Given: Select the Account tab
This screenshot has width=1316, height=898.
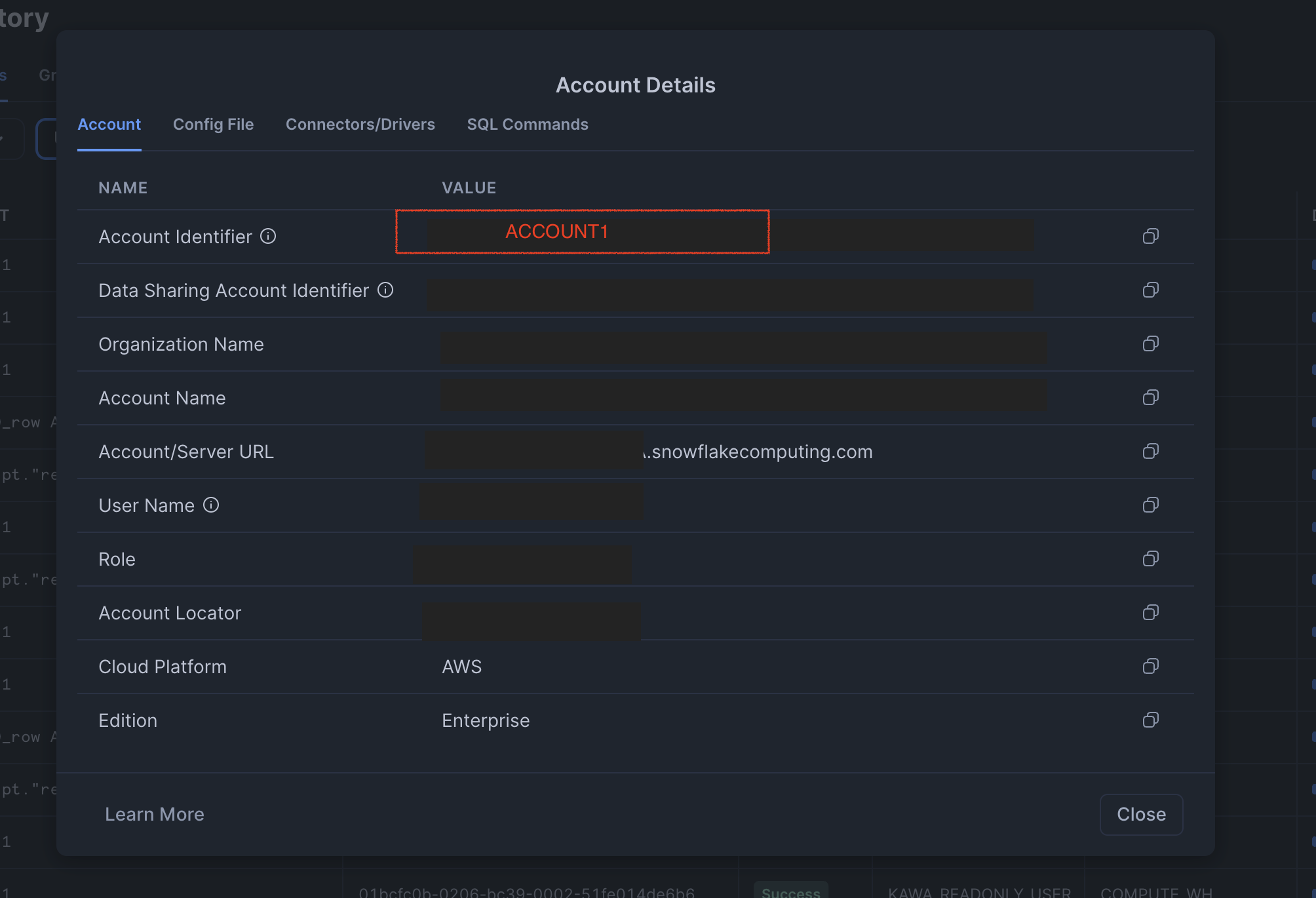Looking at the screenshot, I should (109, 125).
